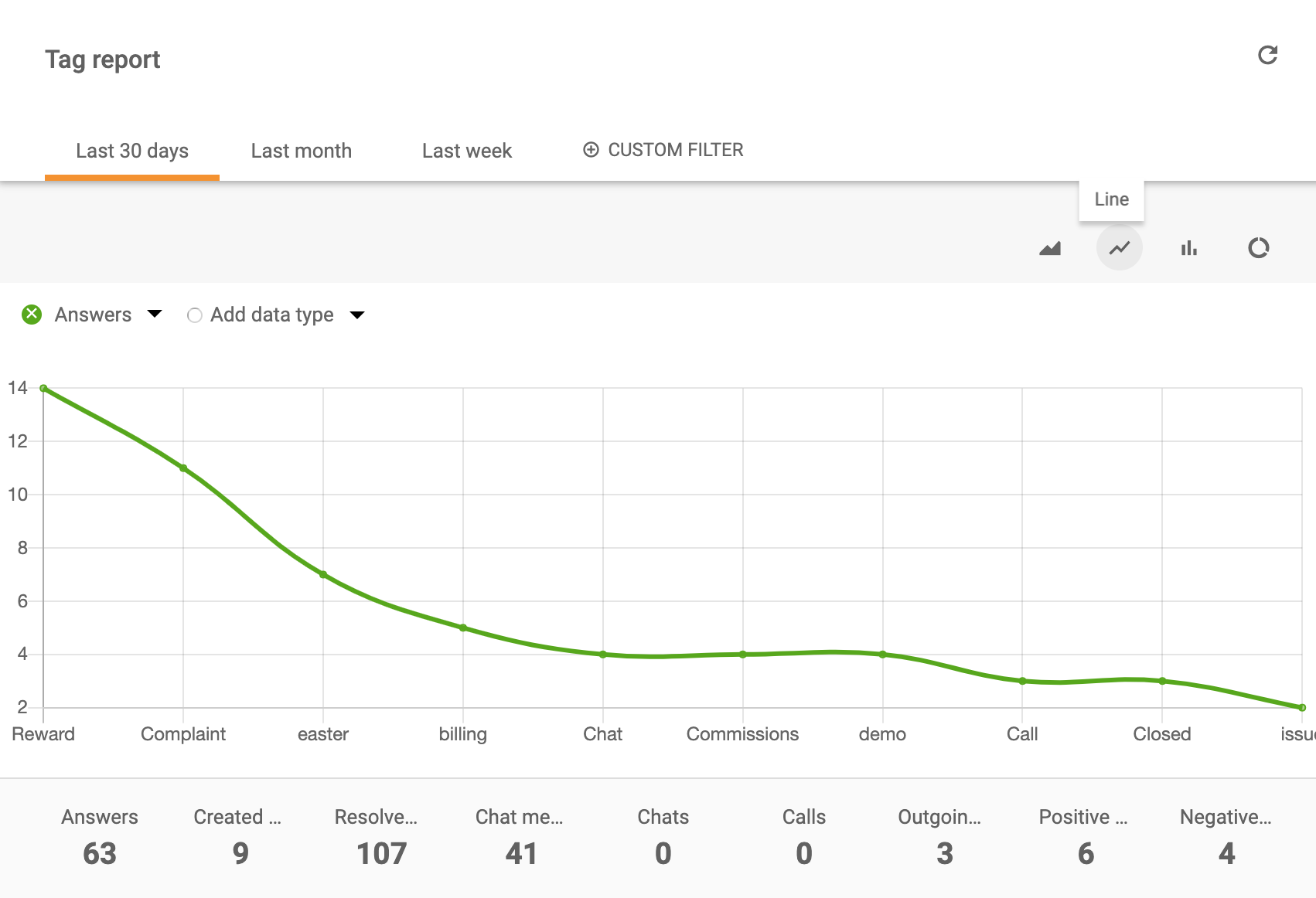Screen dimensions: 1316x898
Task: Expand the Add data type dropdown arrow
Action: point(357,315)
